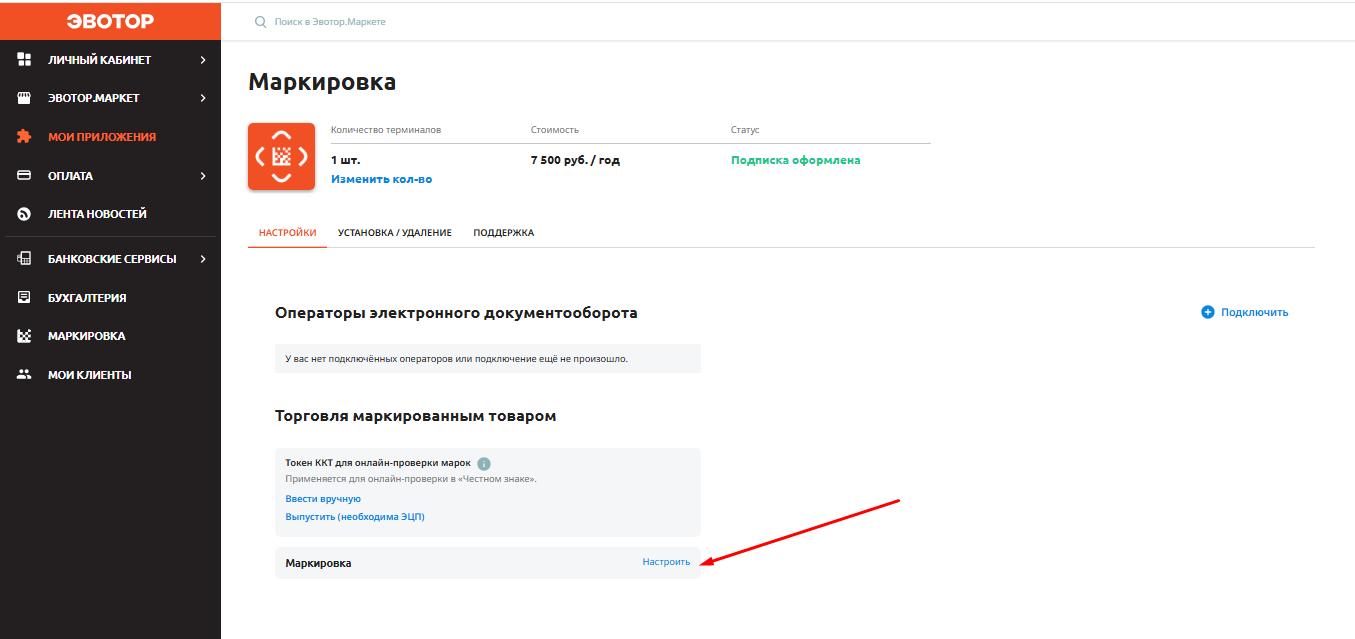This screenshot has width=1355, height=639.
Task: Click the 1 шт. terminal count
Action: coord(345,160)
